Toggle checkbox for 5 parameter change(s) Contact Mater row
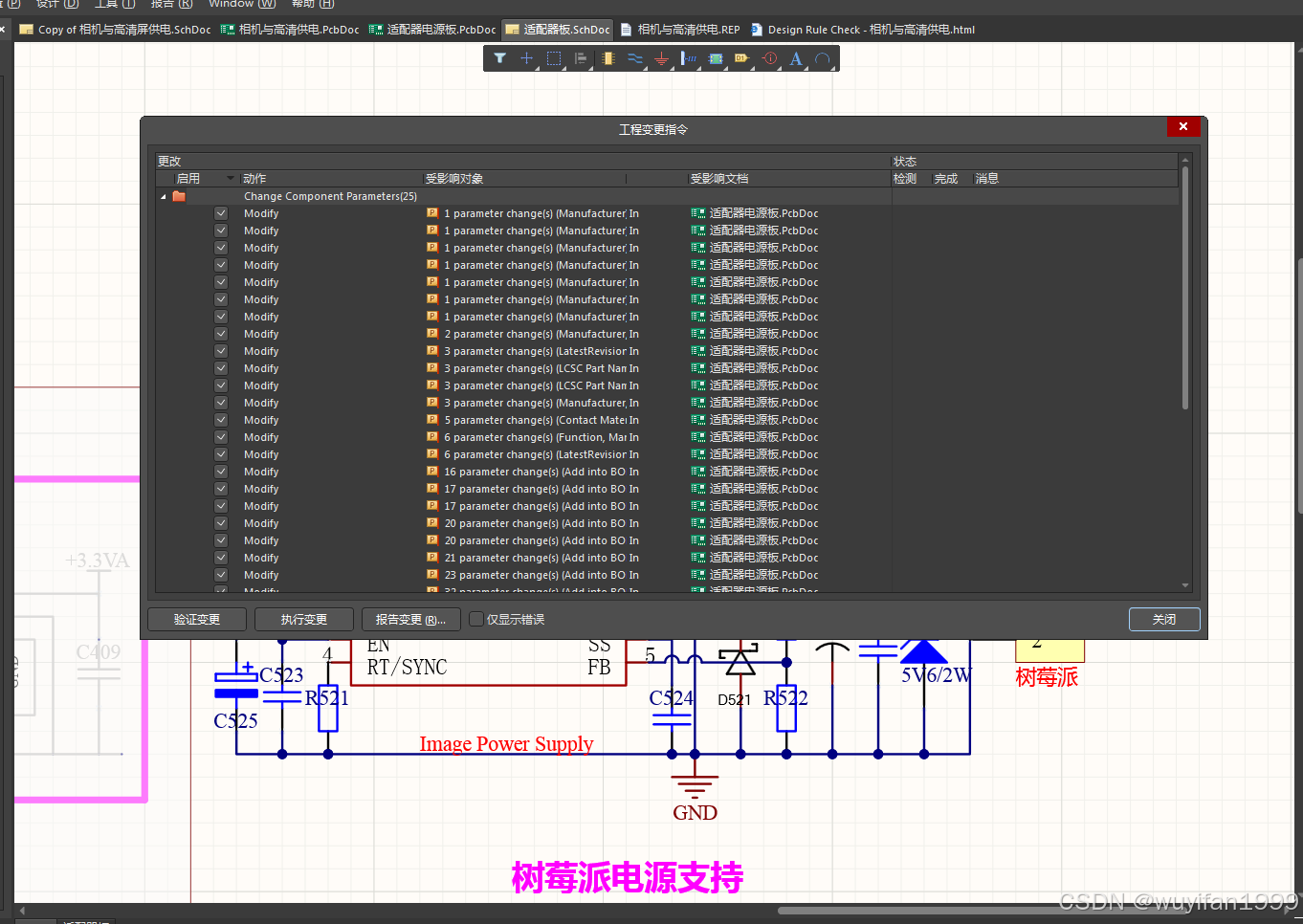The image size is (1303, 924). click(x=221, y=420)
